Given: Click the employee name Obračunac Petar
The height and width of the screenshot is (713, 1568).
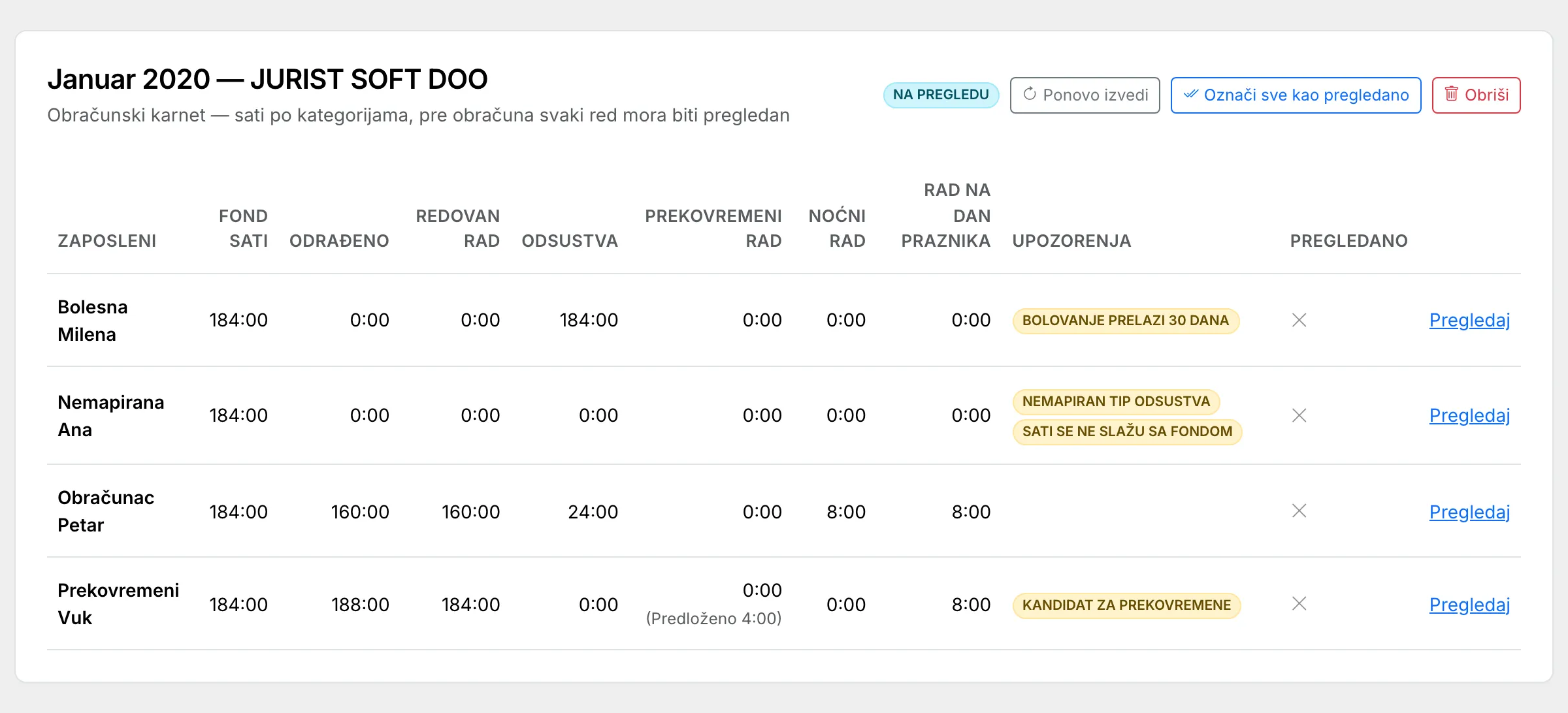Looking at the screenshot, I should [x=106, y=511].
